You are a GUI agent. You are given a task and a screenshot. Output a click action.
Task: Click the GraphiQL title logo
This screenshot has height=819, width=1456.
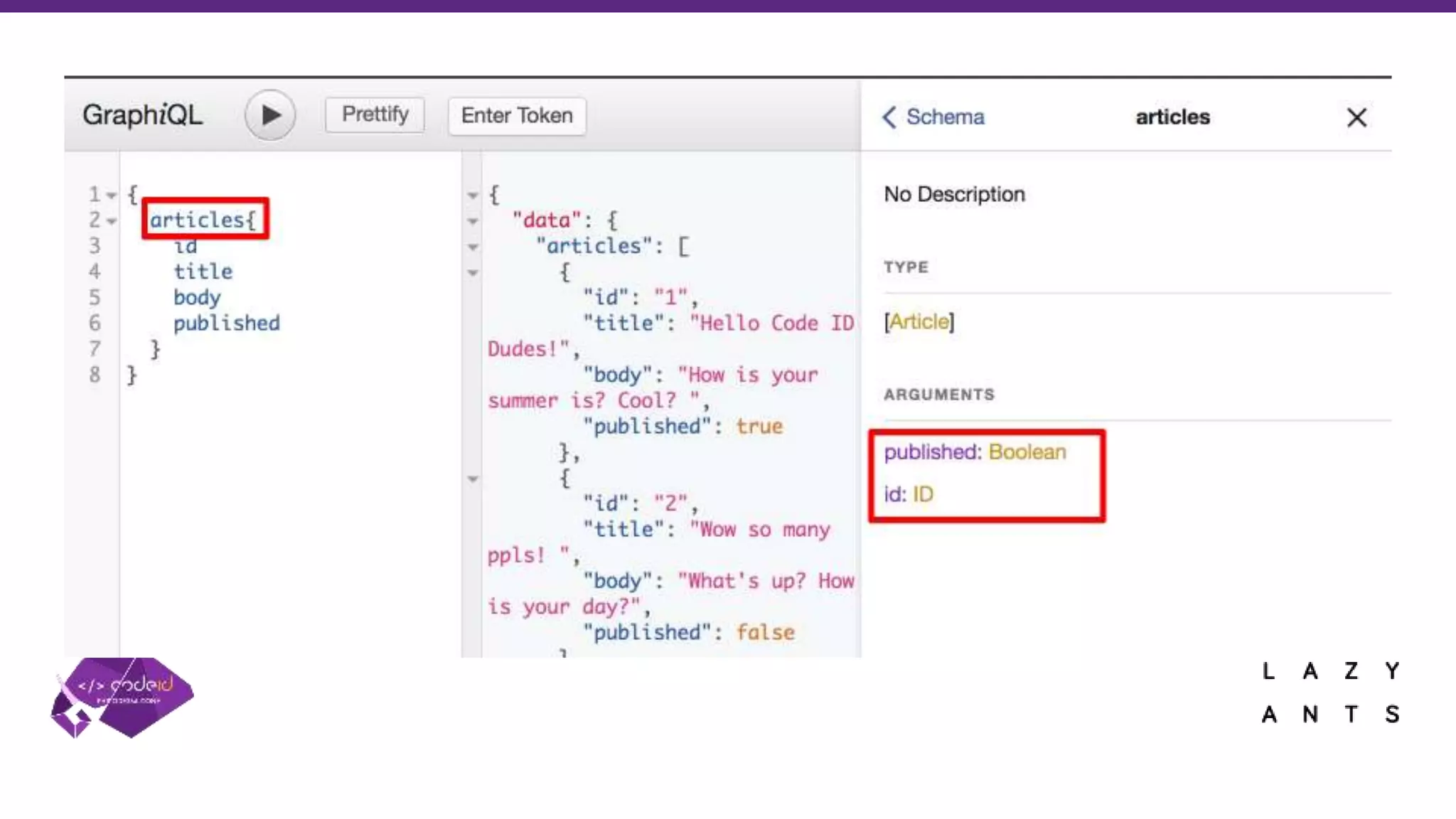[142, 115]
